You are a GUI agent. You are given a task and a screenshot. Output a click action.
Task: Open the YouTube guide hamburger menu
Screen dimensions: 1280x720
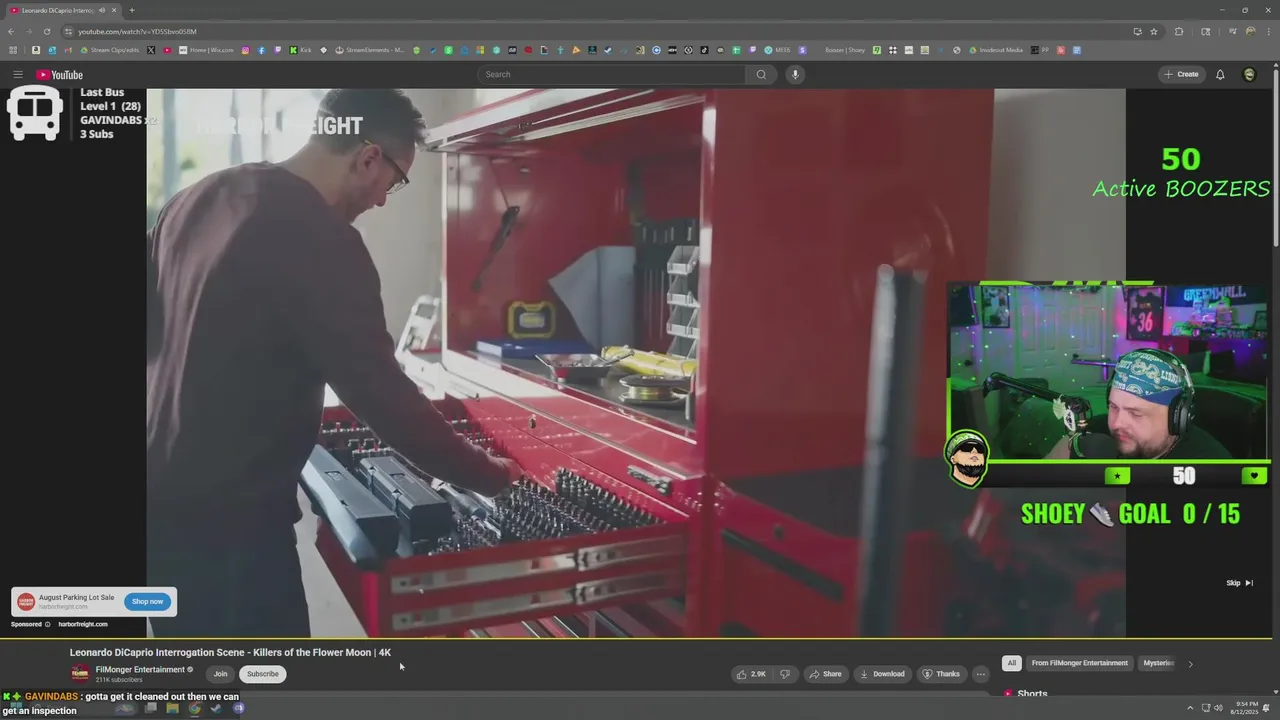click(x=17, y=74)
